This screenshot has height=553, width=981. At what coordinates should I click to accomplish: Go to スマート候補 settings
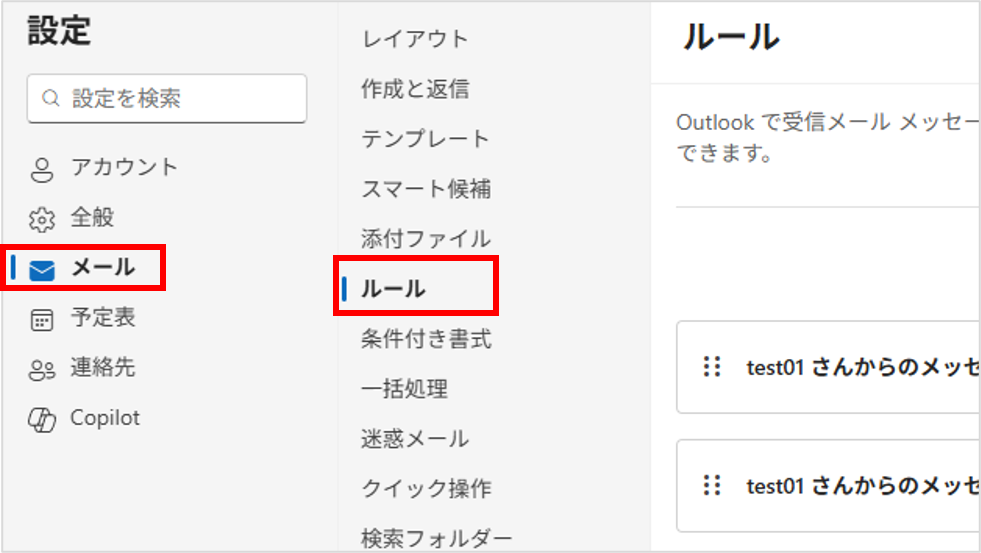pos(426,189)
